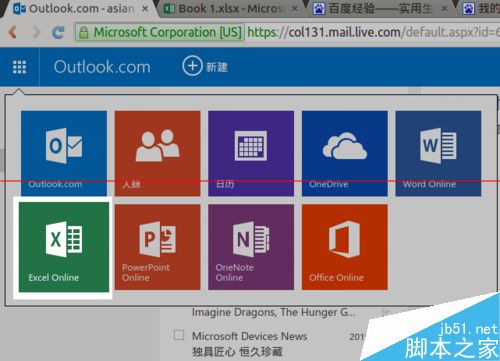
Task: Switch to the 百度经验 browser tab
Action: (380, 9)
